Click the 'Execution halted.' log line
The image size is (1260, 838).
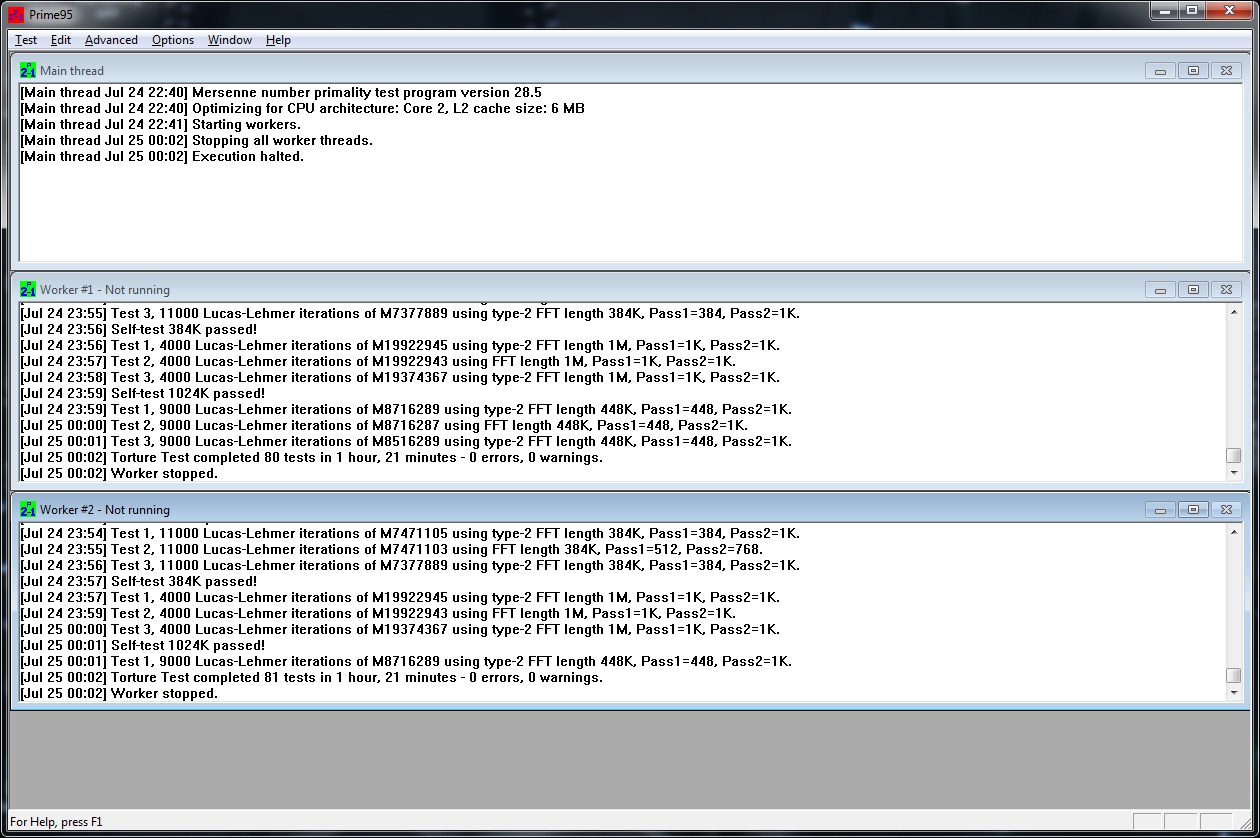click(x=162, y=157)
